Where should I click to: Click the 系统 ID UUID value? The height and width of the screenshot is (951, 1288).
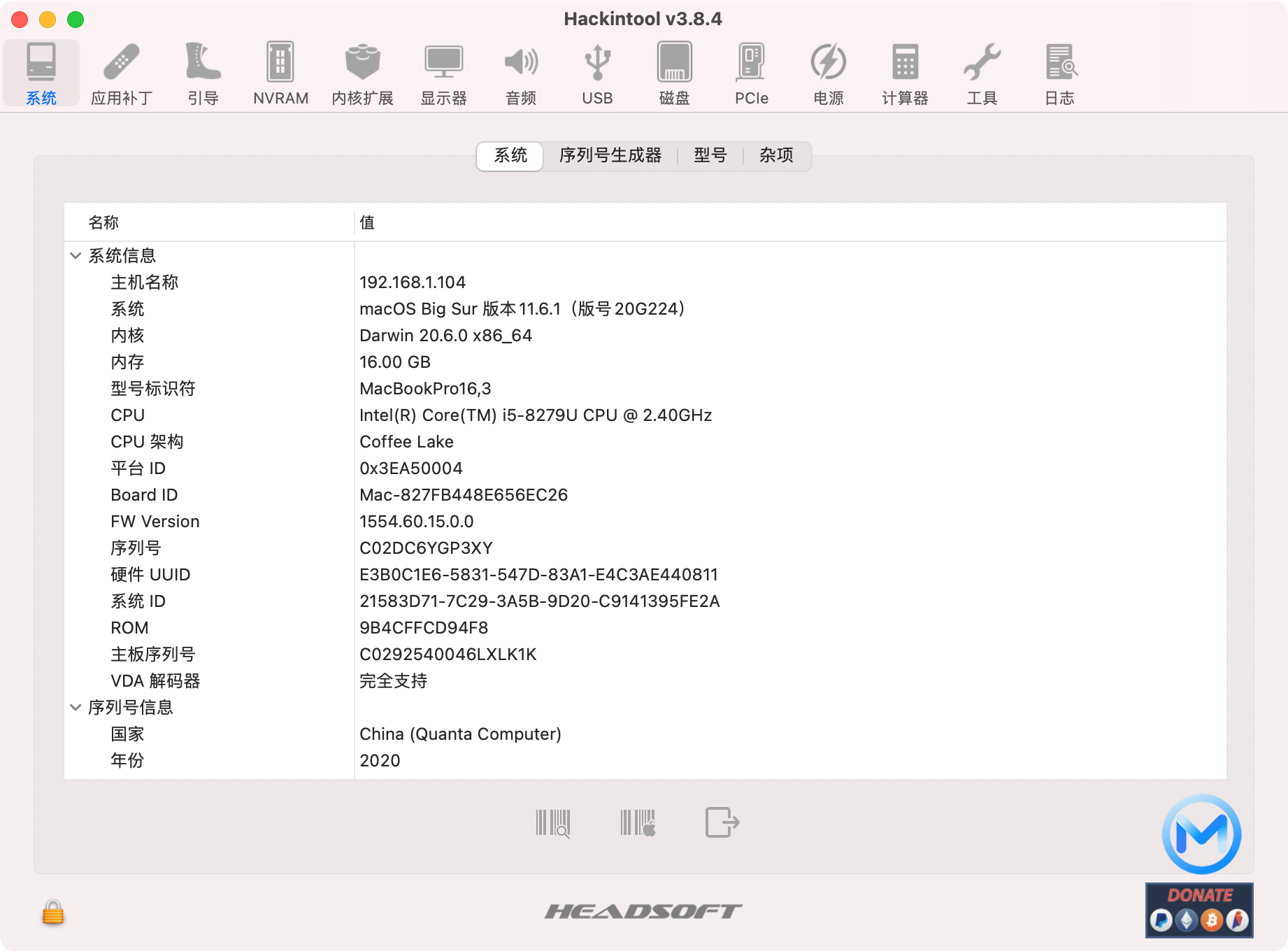[540, 601]
